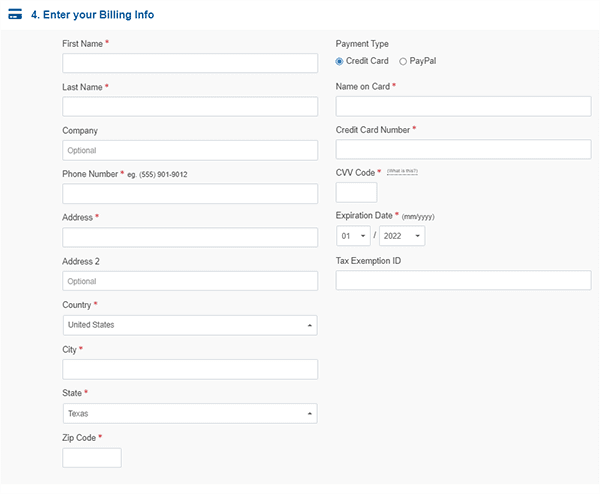Focus the Last Name text box
This screenshot has width=600, height=494.
(x=190, y=106)
